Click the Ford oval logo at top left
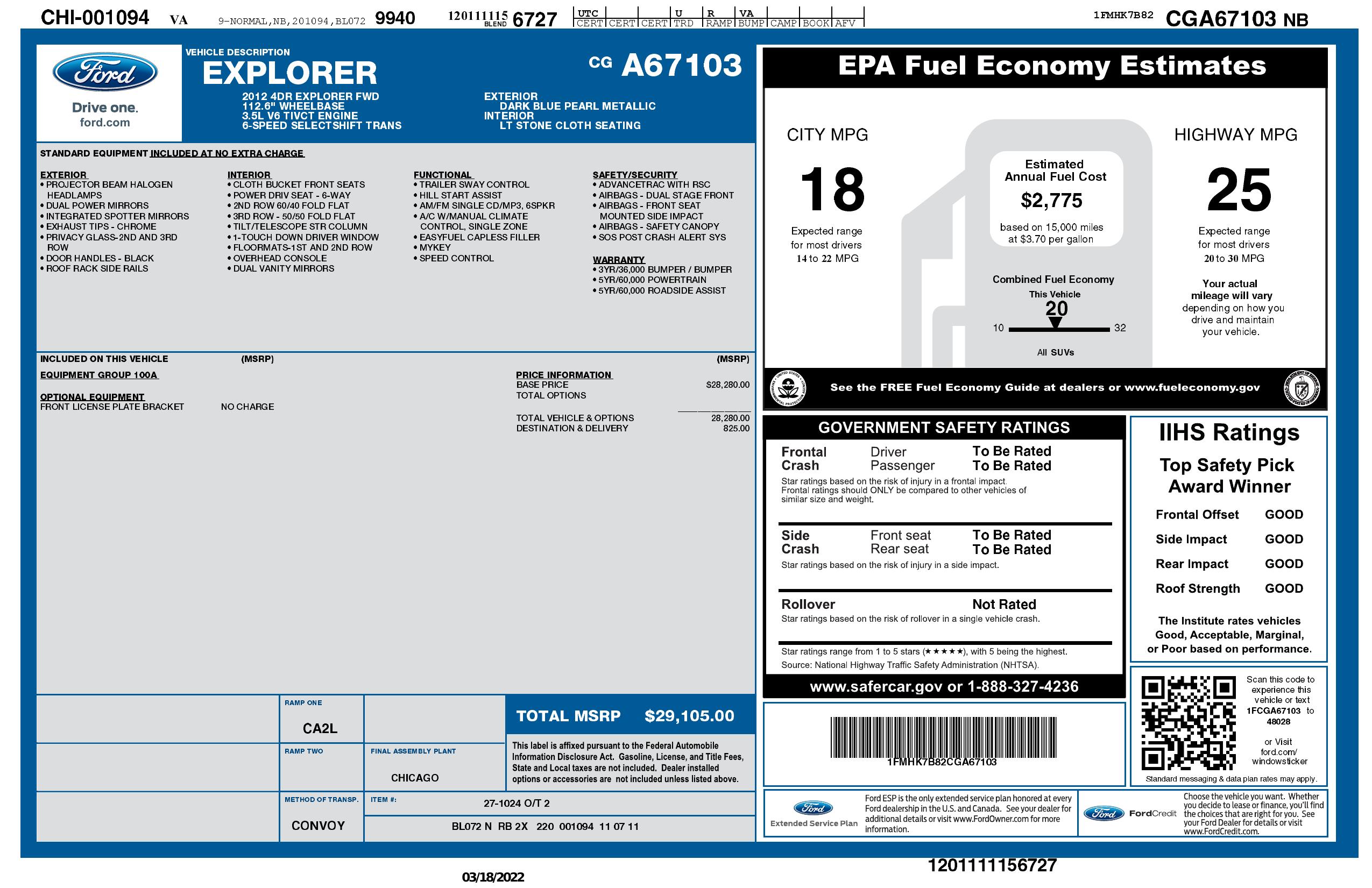The image size is (1372, 888). (105, 73)
